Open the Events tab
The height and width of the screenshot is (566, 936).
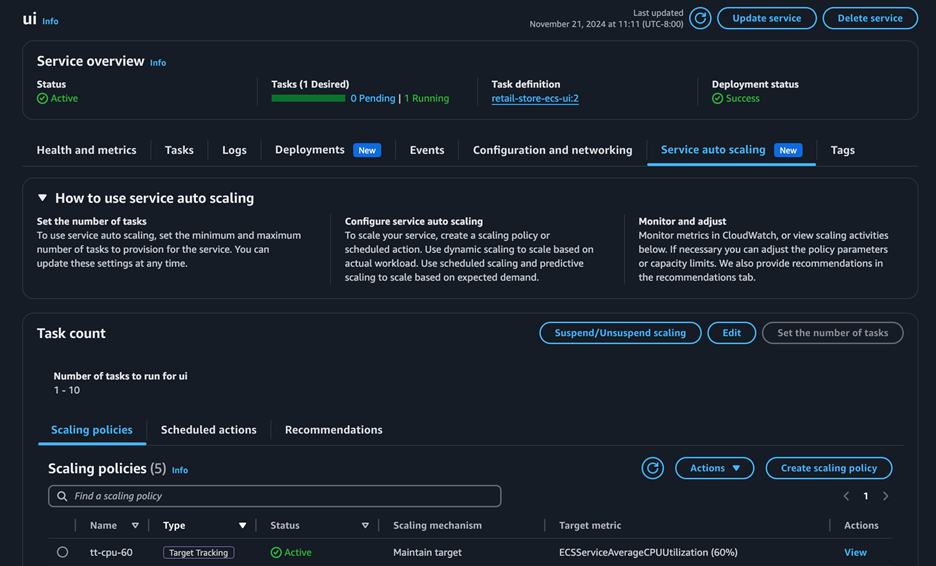tap(427, 150)
